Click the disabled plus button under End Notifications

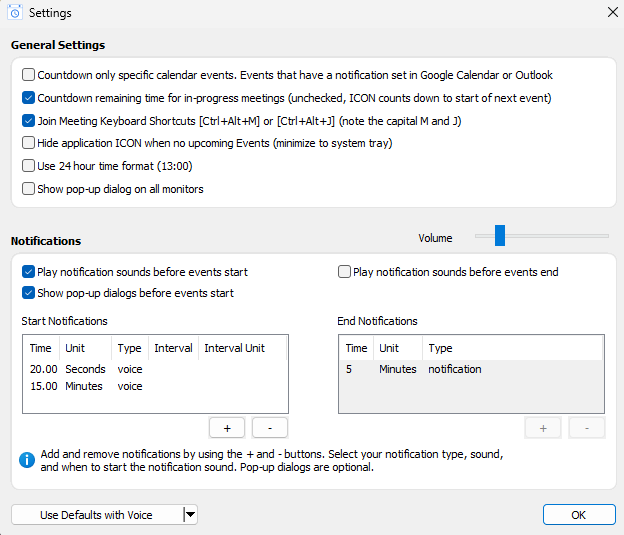tap(543, 428)
